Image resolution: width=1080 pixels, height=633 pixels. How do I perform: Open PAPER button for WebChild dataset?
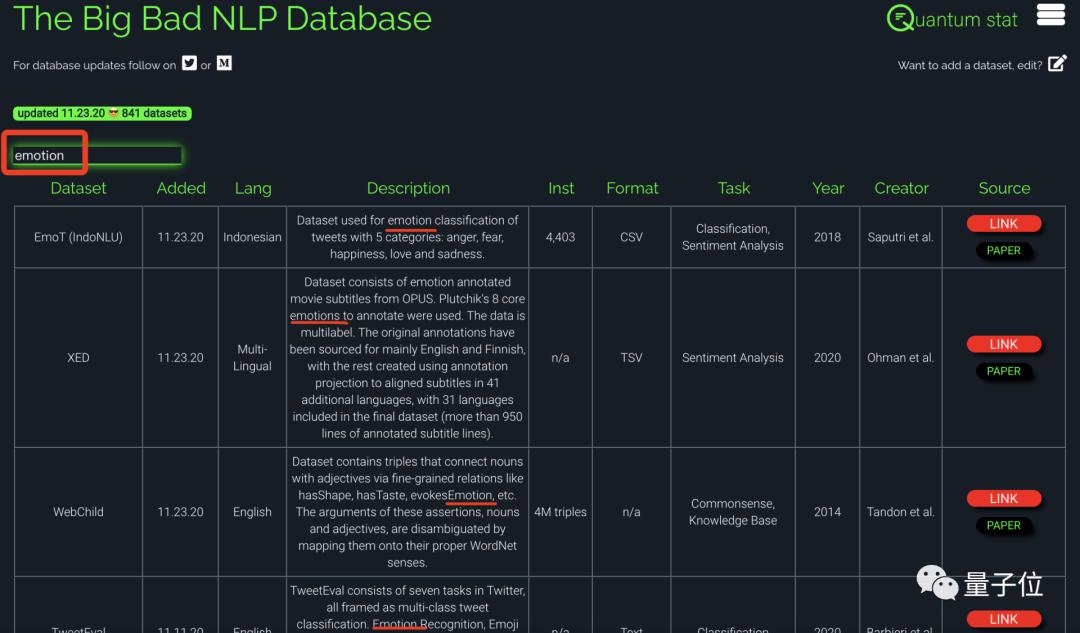[1003, 525]
